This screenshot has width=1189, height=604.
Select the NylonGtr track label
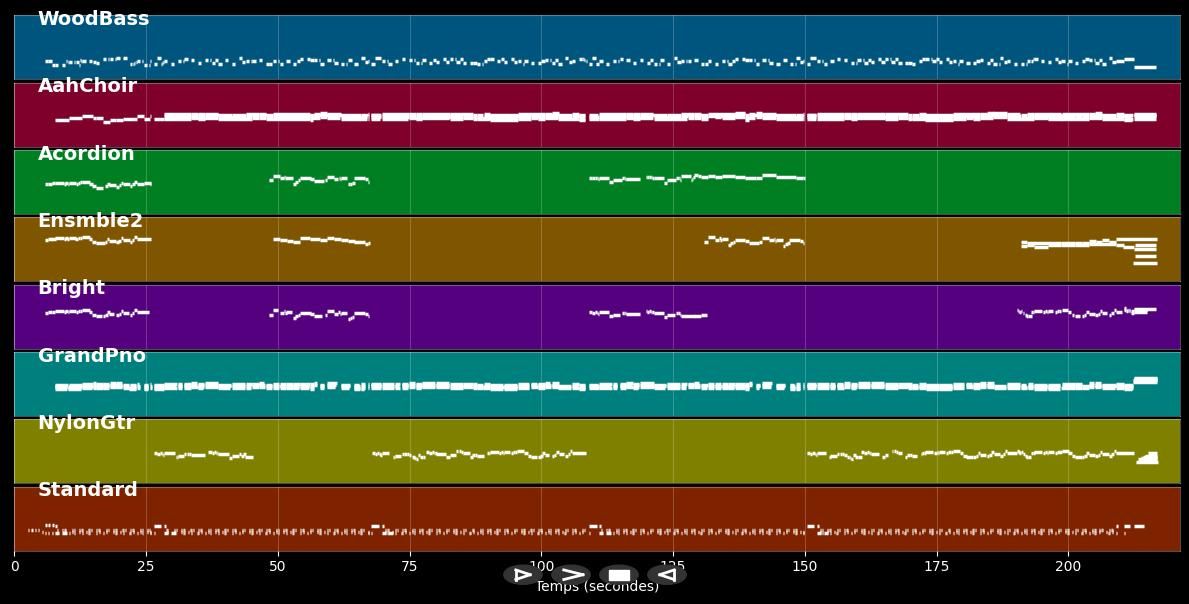[86, 423]
